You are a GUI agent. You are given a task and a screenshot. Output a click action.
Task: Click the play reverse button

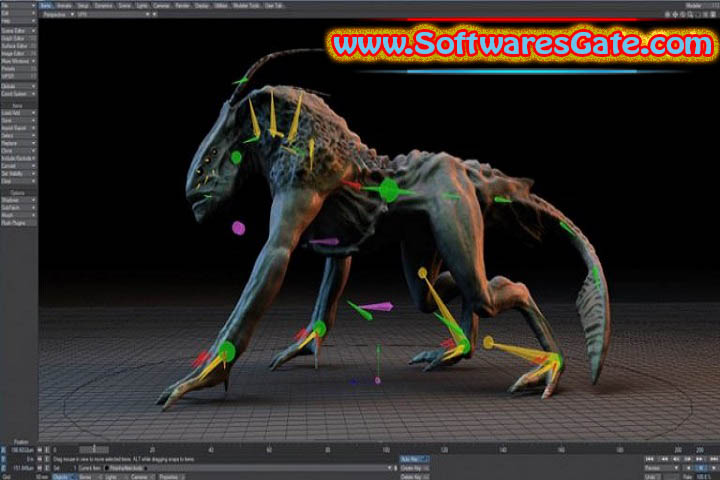tap(689, 468)
